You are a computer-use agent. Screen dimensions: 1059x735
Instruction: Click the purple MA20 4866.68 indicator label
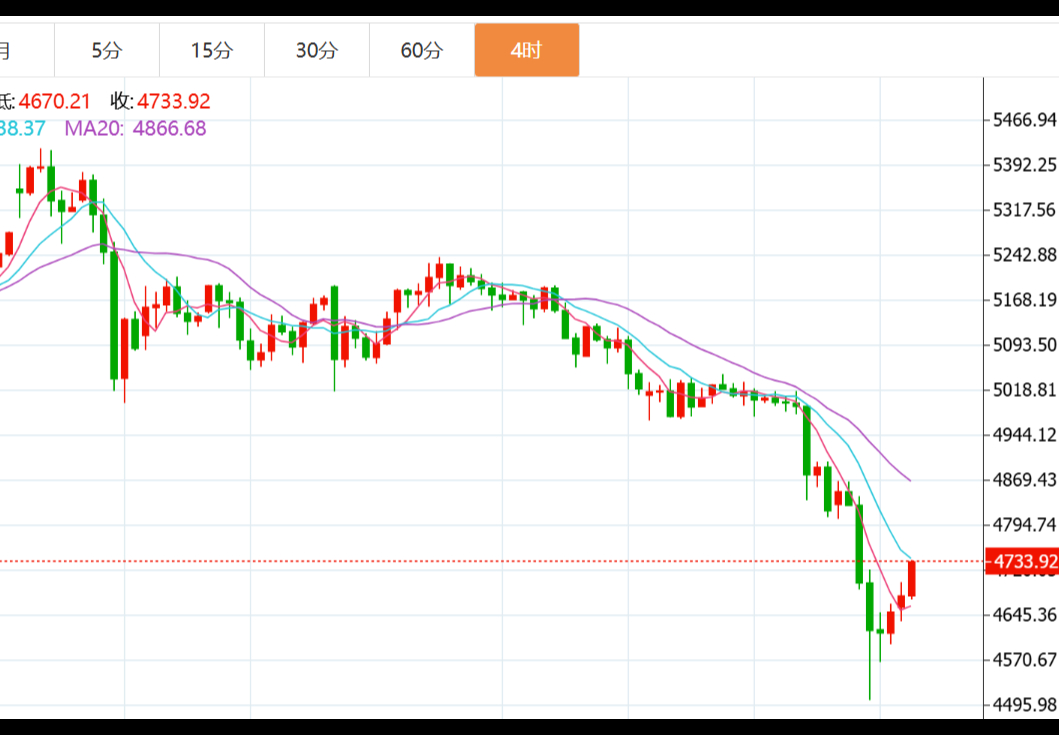click(135, 128)
